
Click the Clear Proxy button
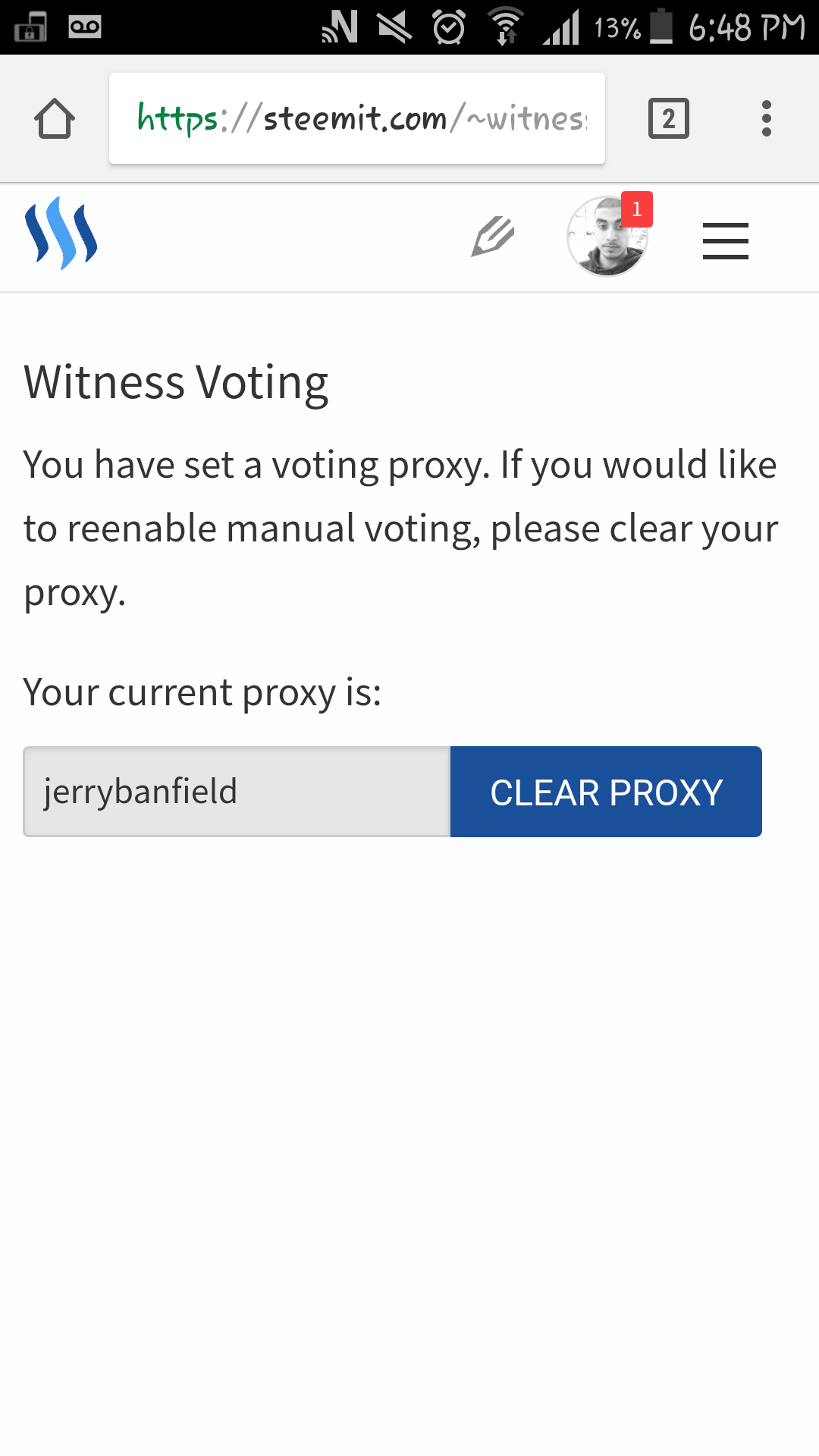pyautogui.click(x=606, y=792)
